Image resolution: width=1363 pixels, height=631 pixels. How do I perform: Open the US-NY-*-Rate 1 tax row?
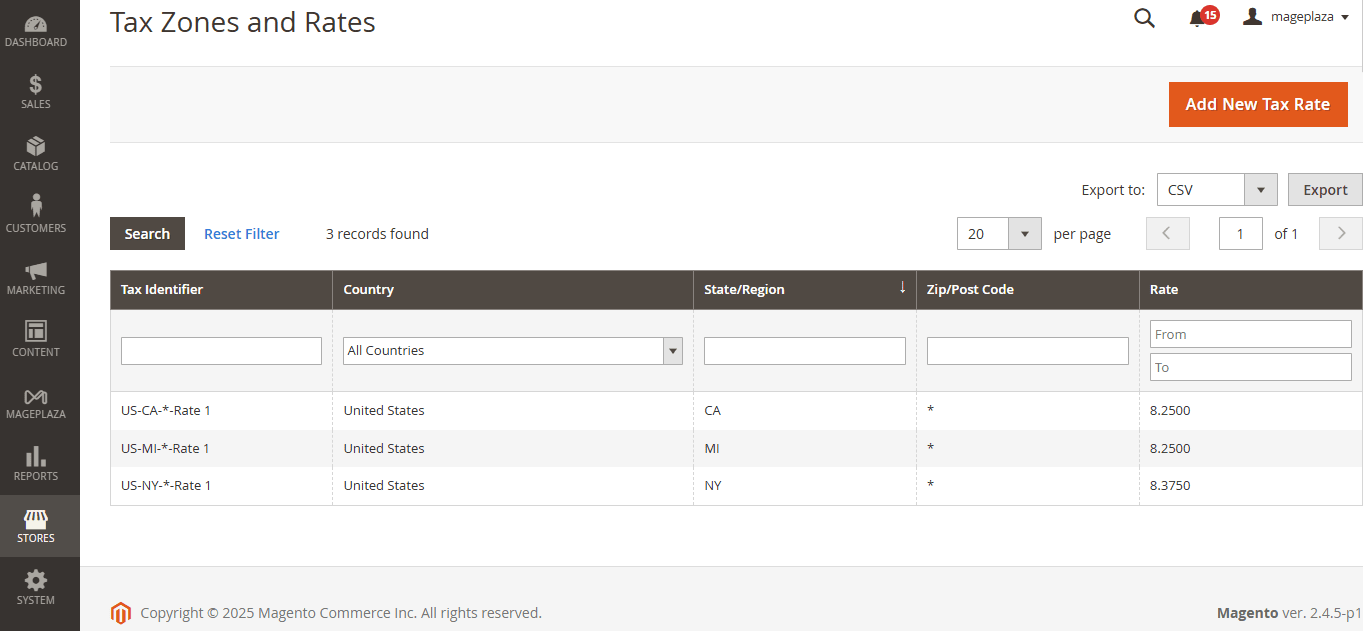pos(166,486)
